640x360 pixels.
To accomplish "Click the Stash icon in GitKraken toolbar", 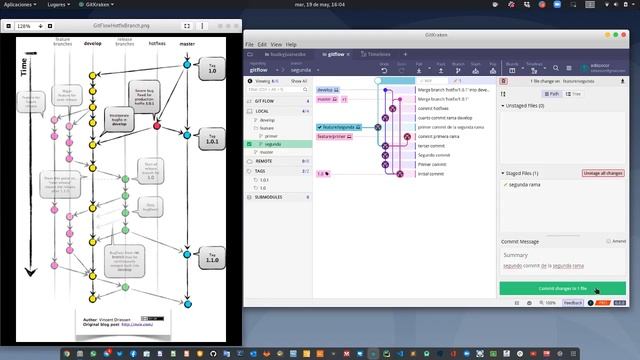I will (476, 71).
